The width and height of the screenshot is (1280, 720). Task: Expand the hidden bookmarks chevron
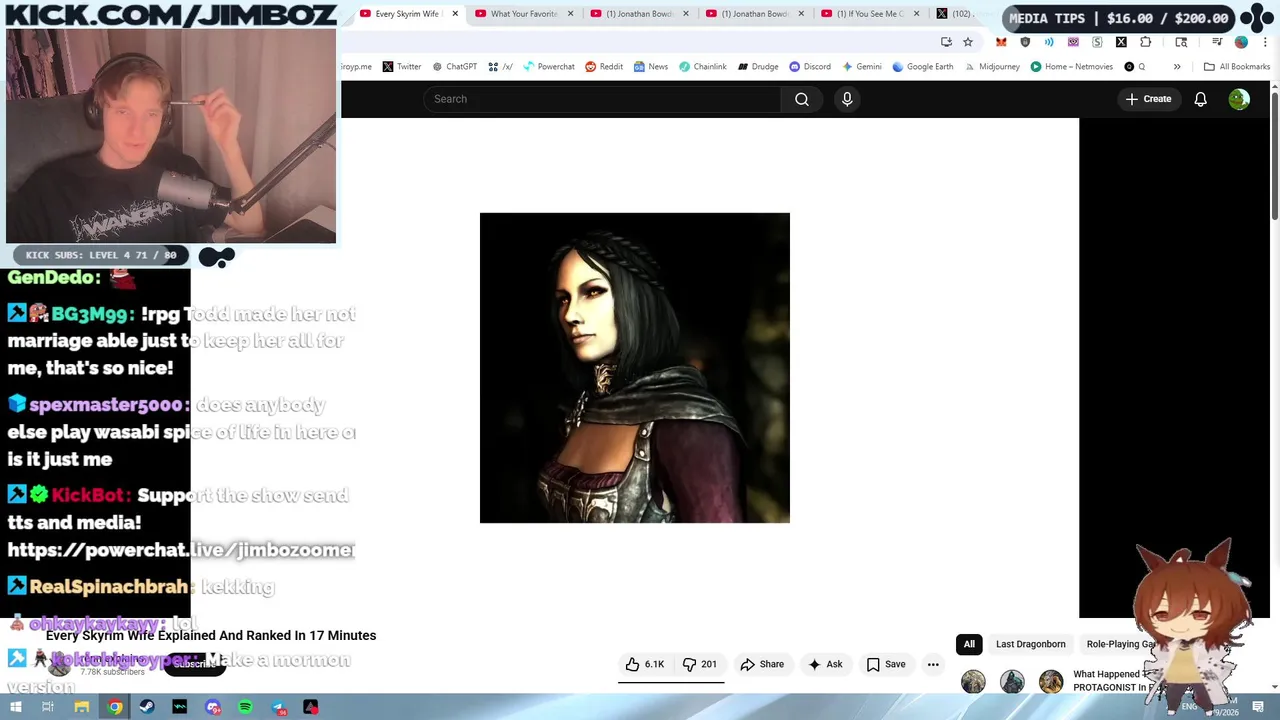click(x=1177, y=67)
